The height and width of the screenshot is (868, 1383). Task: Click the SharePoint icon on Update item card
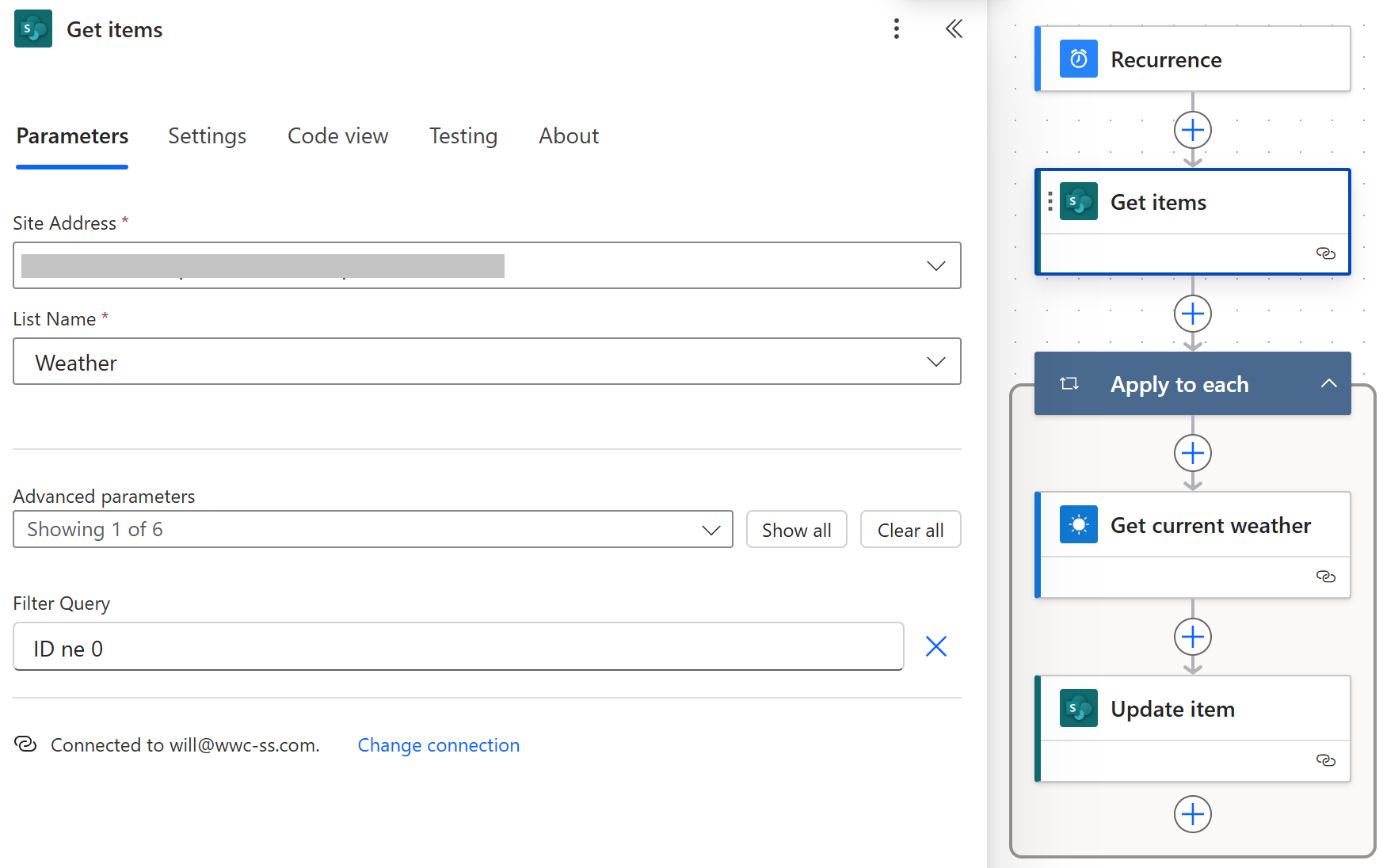coord(1079,708)
